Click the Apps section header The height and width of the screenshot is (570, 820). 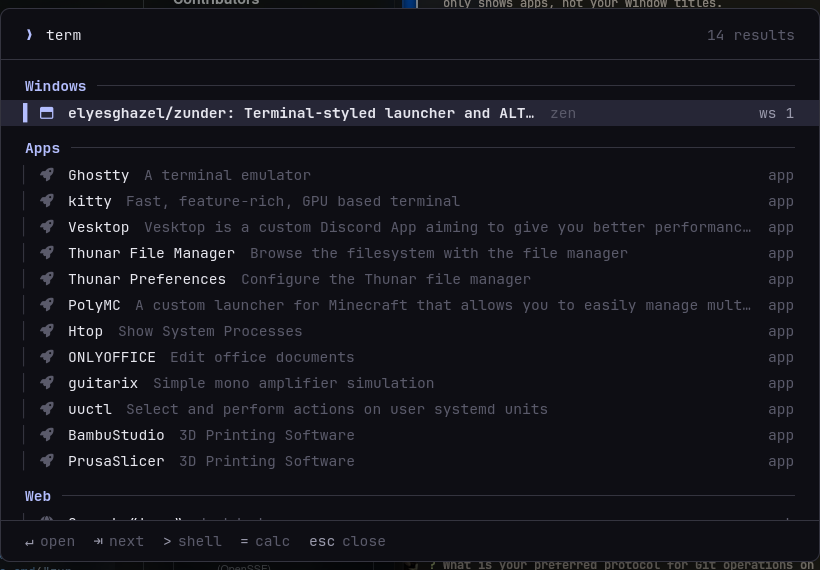click(42, 149)
